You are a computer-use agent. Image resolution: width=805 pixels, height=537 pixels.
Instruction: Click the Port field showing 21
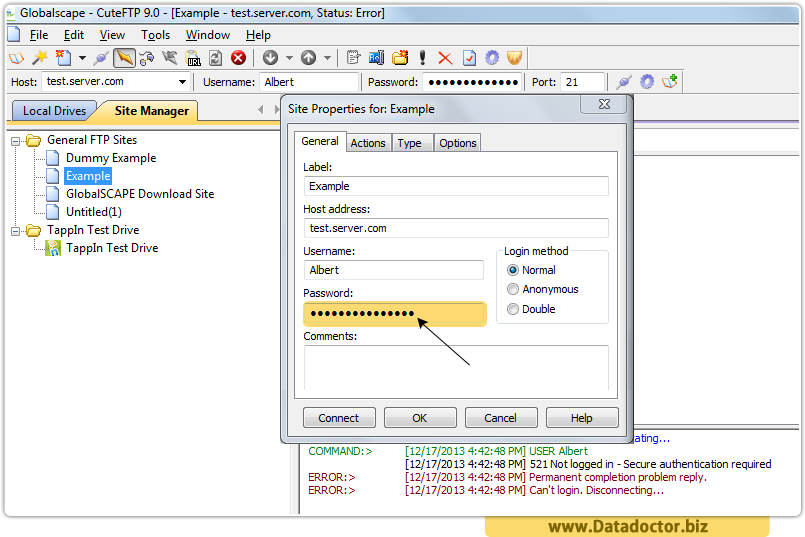click(x=582, y=82)
